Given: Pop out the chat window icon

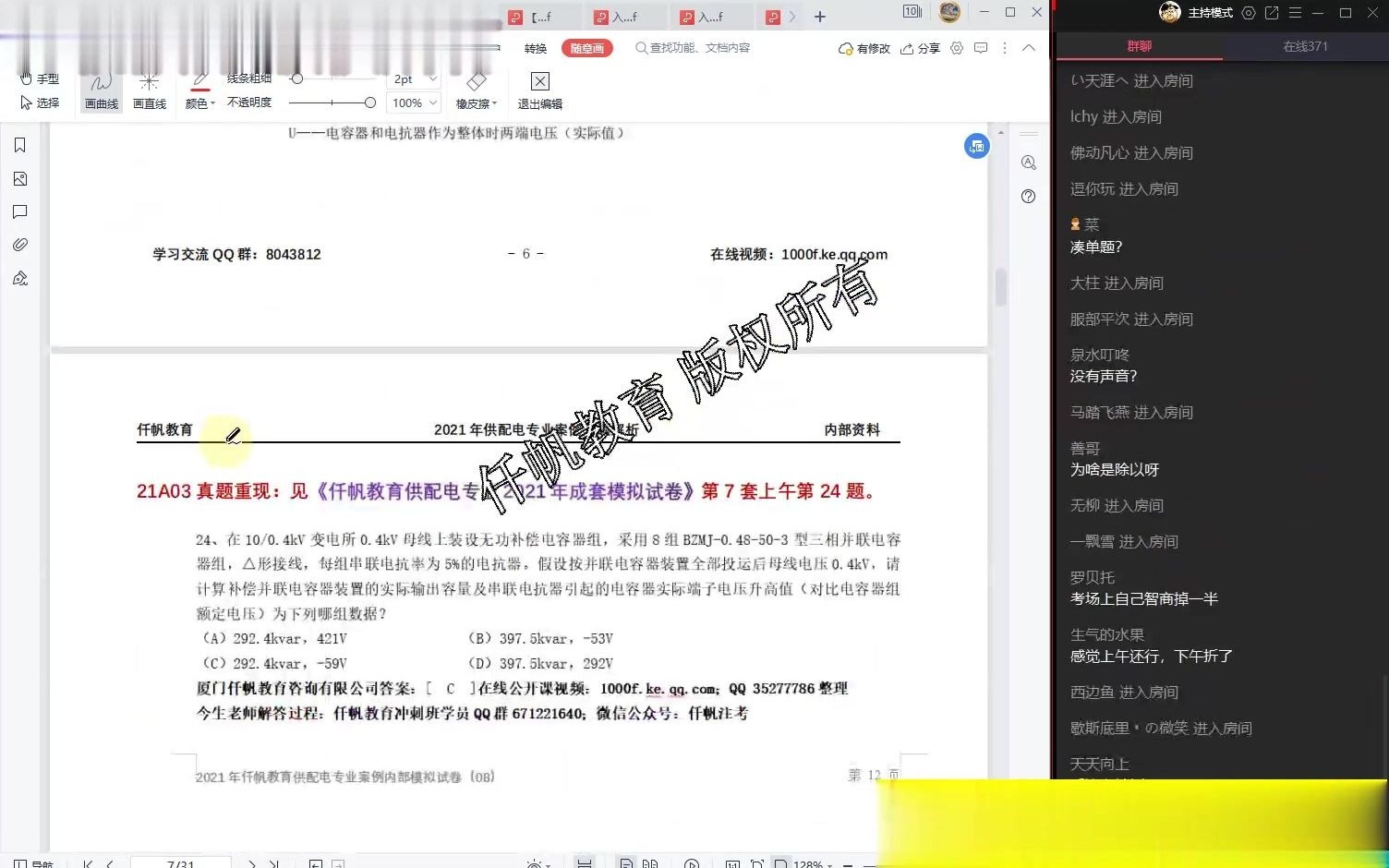Looking at the screenshot, I should [x=1272, y=13].
